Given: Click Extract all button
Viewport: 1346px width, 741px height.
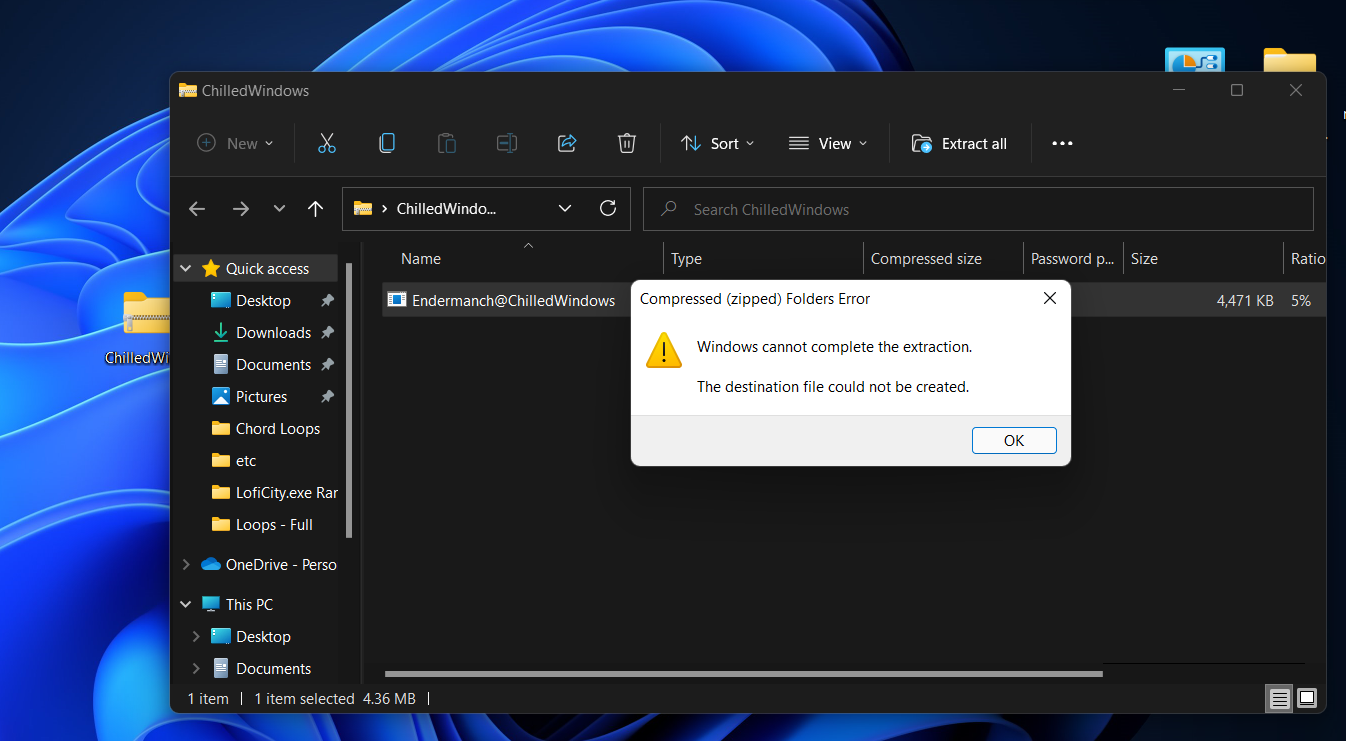Looking at the screenshot, I should pos(959,144).
